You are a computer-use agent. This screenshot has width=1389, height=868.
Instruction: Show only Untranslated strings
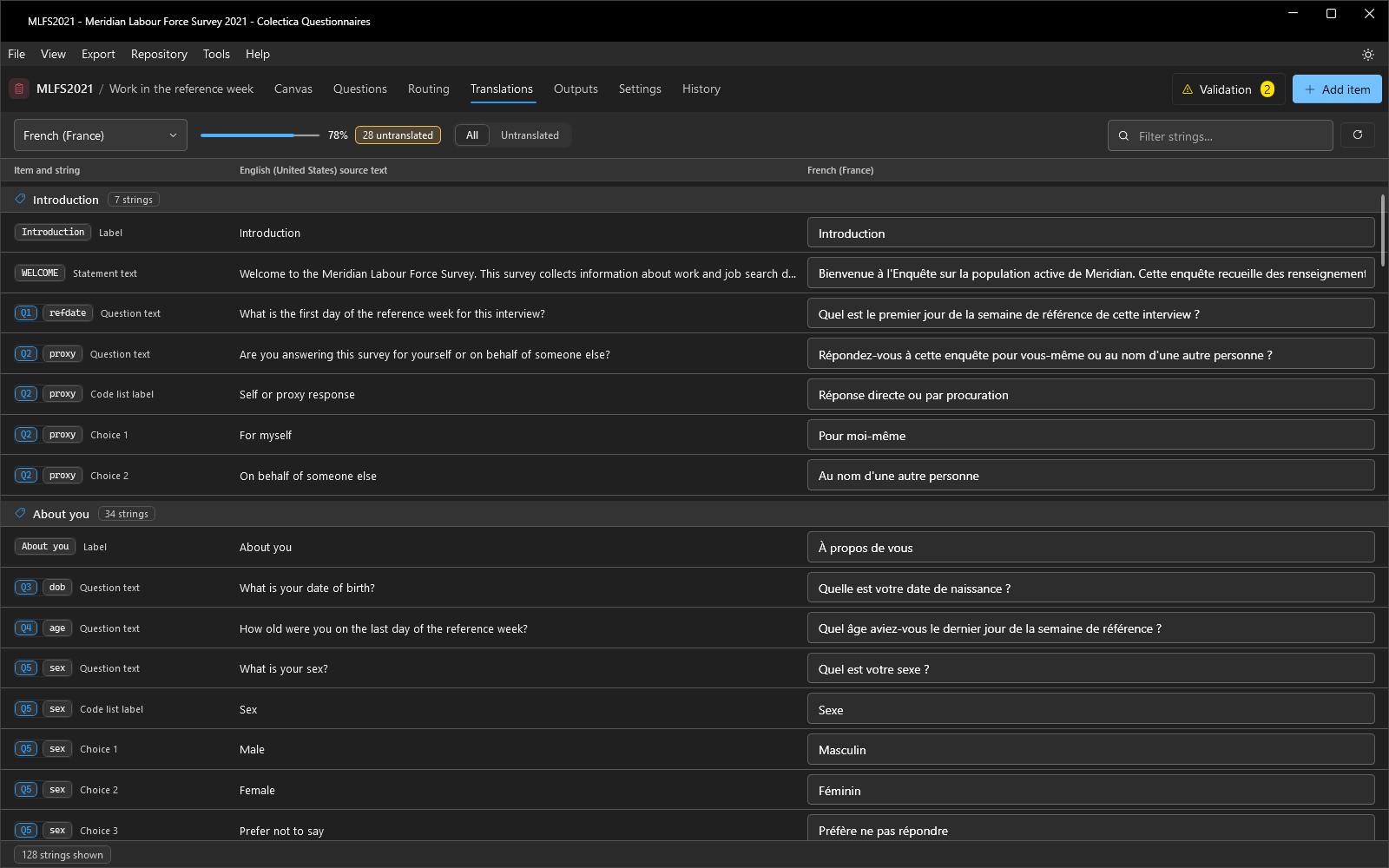pos(530,135)
